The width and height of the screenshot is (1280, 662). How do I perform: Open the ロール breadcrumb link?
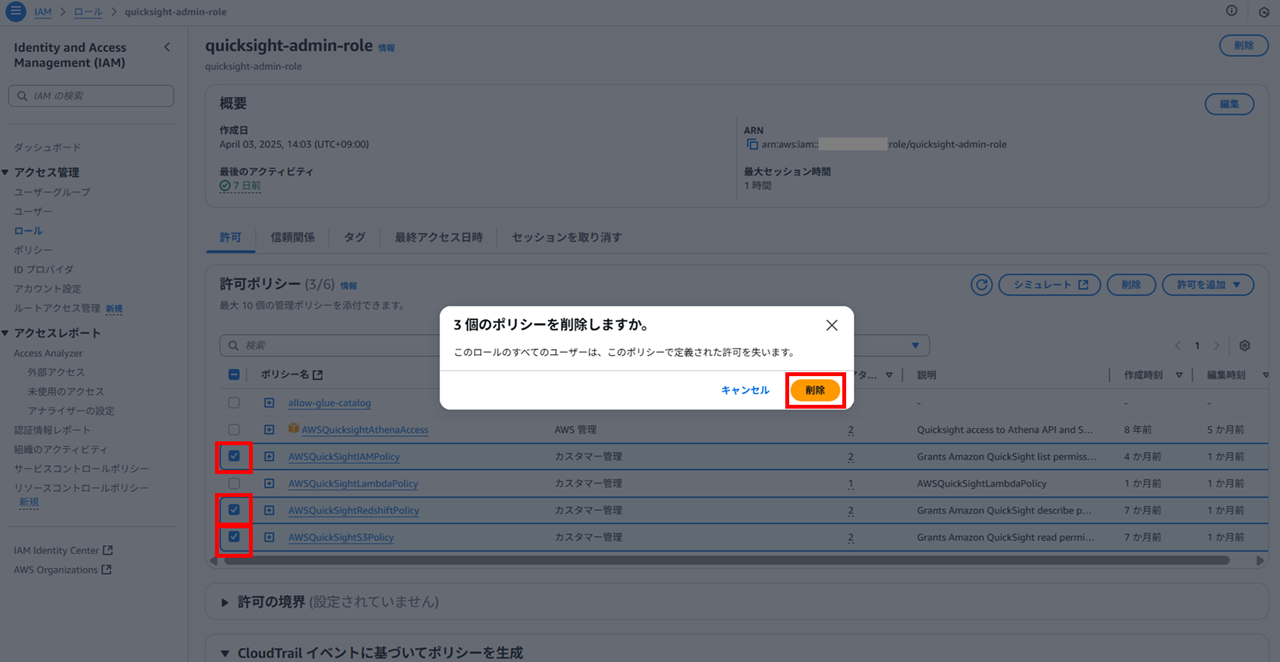pyautogui.click(x=88, y=11)
